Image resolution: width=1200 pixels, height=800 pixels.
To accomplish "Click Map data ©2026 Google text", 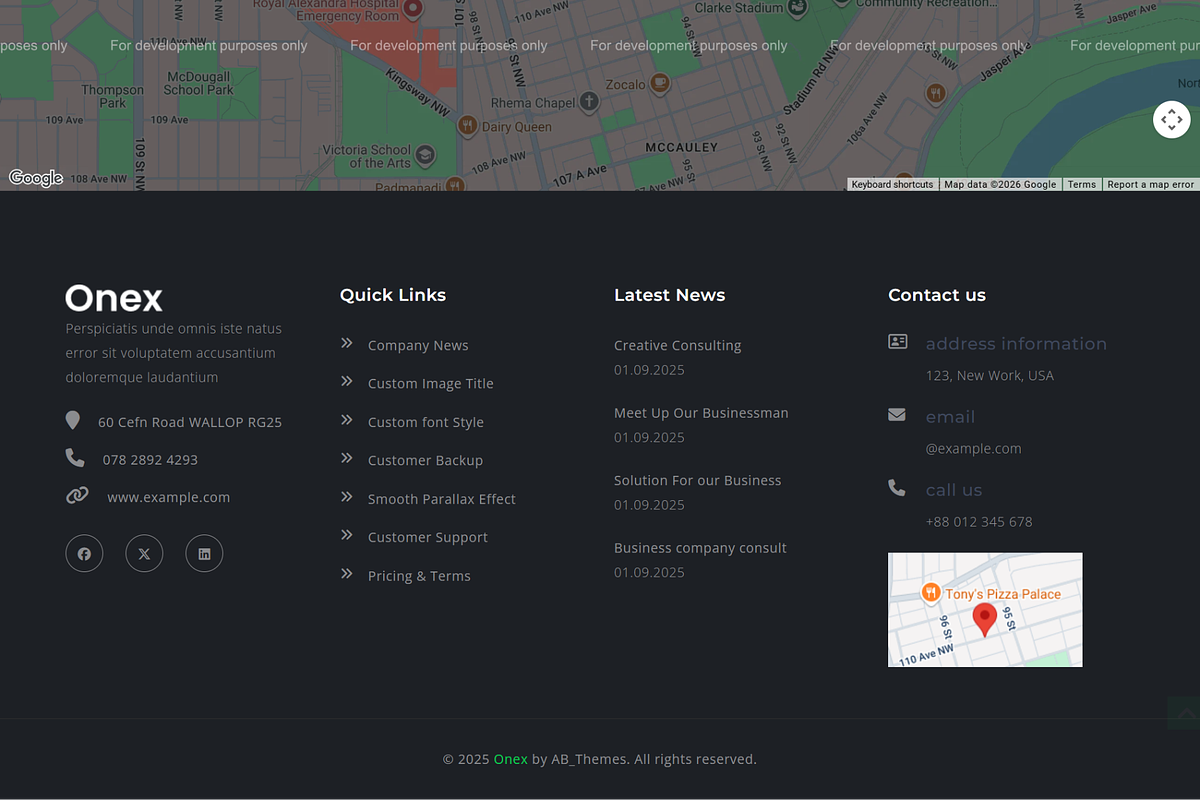I will pyautogui.click(x=1000, y=184).
